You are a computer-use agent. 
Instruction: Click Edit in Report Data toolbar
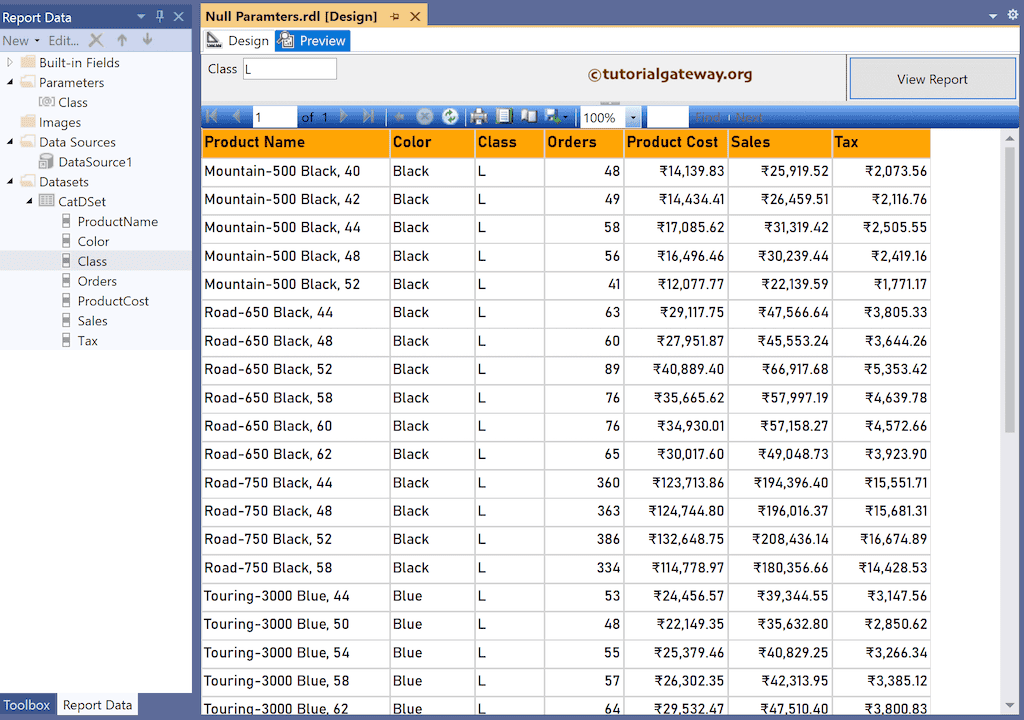coord(63,40)
